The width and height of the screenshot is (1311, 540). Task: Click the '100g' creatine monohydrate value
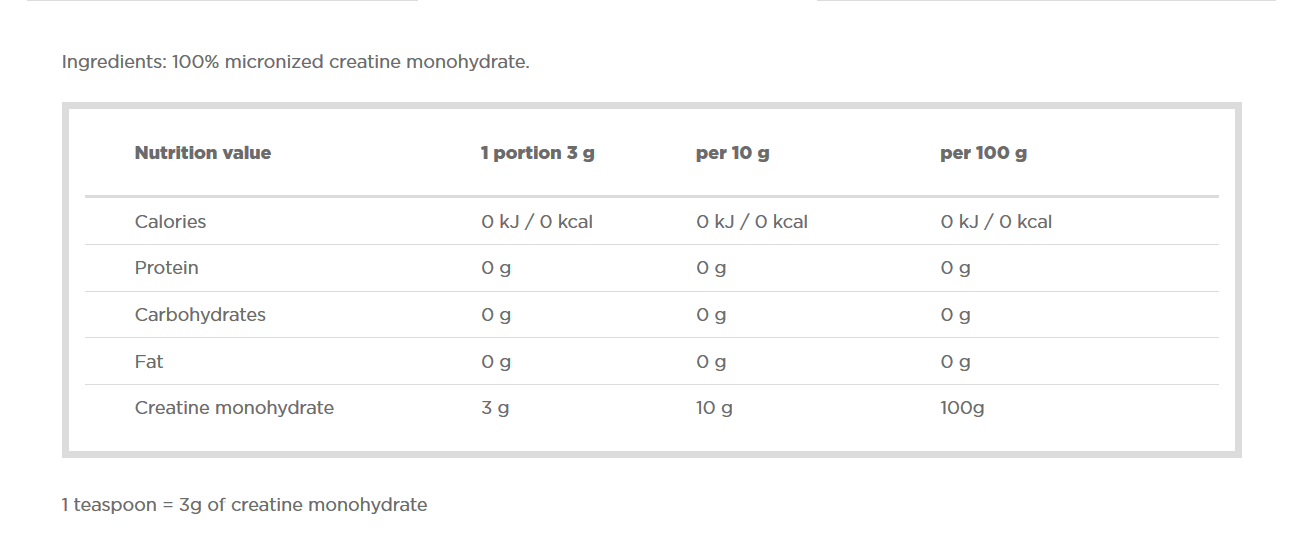pos(962,408)
